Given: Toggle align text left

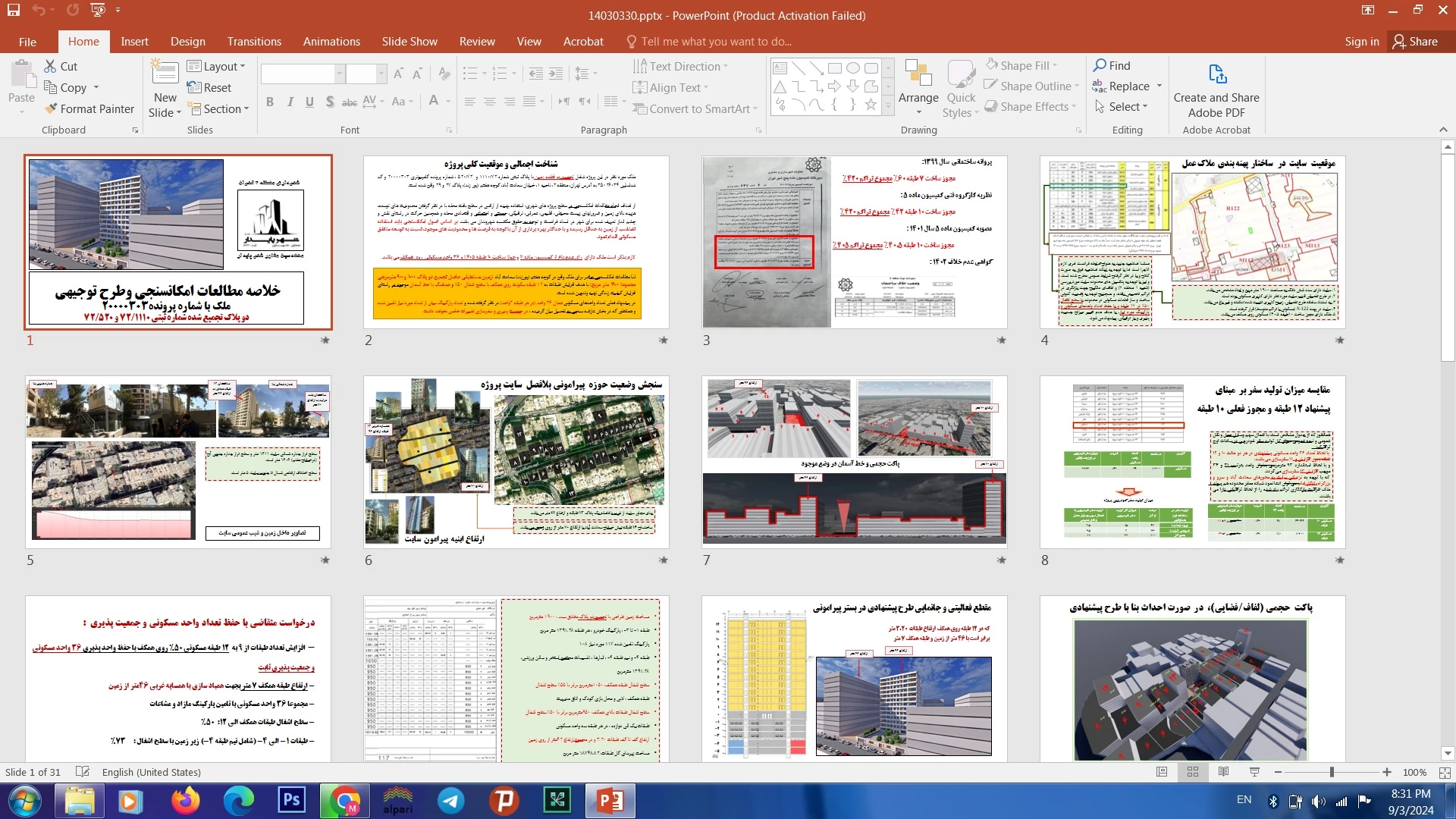Looking at the screenshot, I should (x=470, y=101).
